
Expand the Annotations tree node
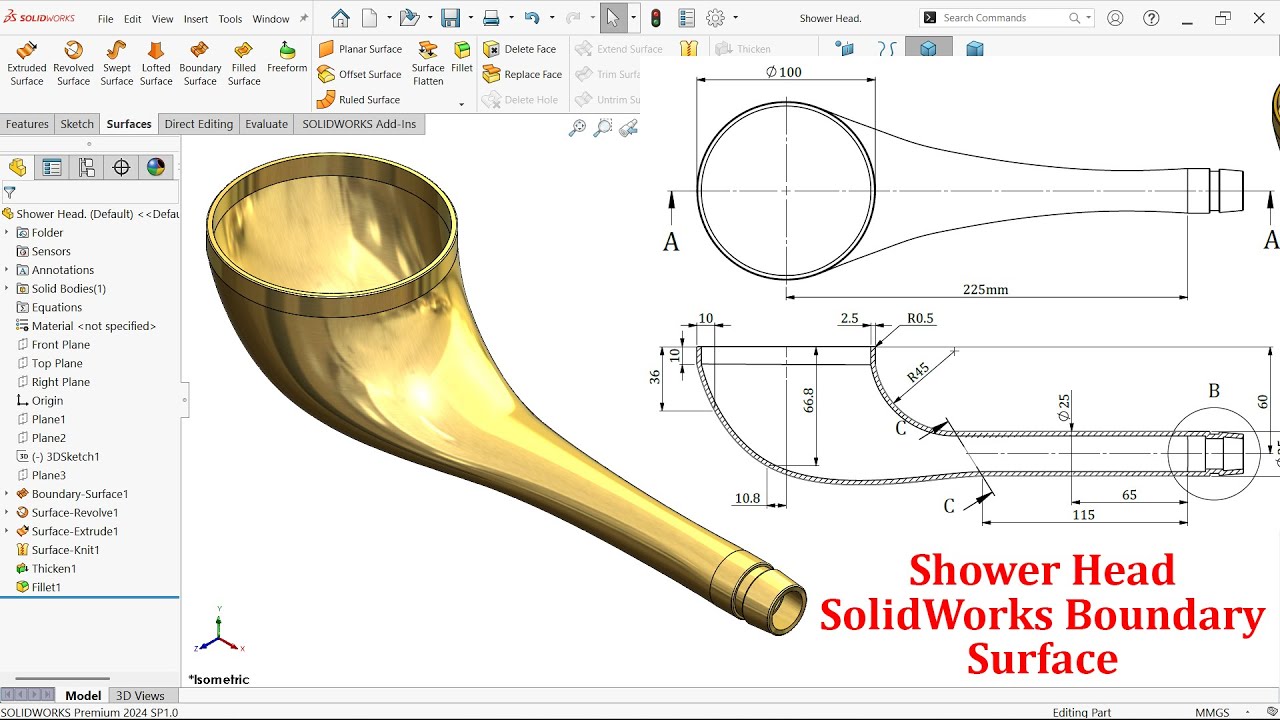coord(6,270)
